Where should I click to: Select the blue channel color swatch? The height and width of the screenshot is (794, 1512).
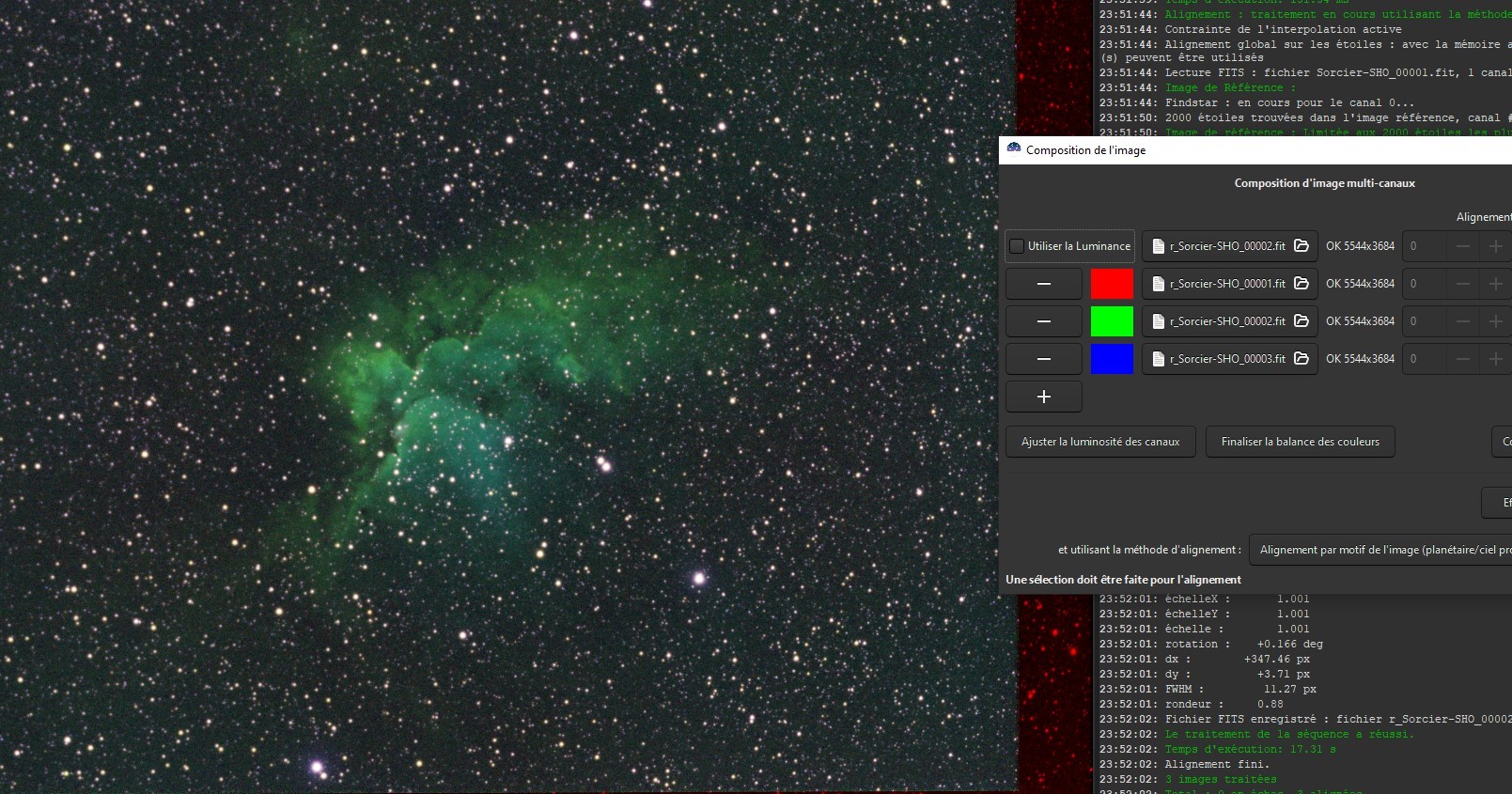click(x=1112, y=359)
